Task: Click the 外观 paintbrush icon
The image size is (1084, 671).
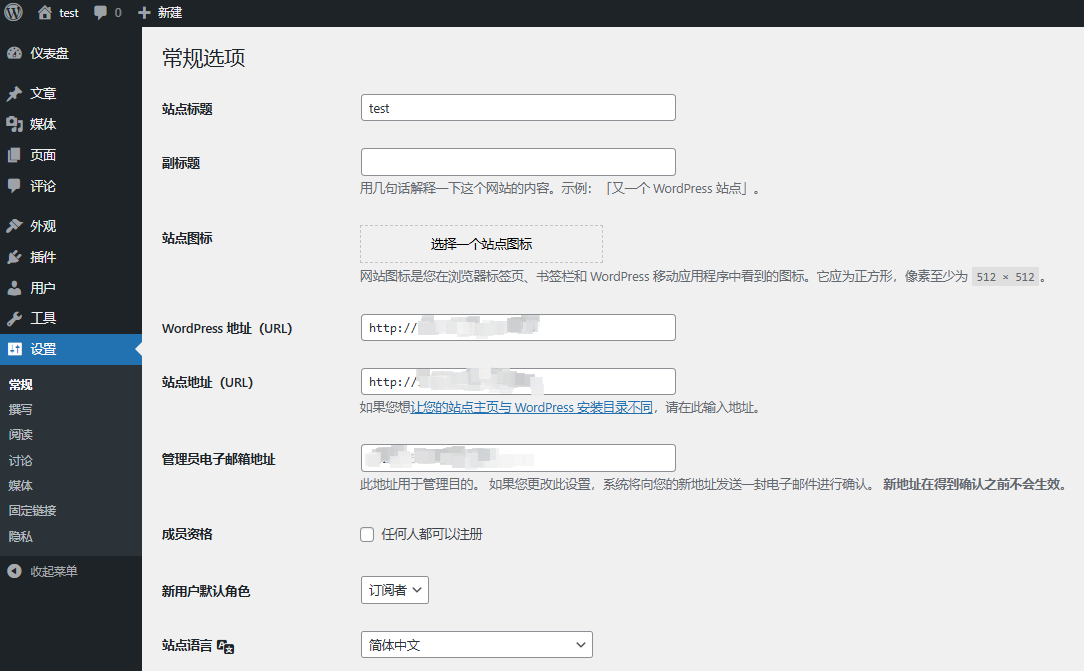Action: click(x=15, y=226)
